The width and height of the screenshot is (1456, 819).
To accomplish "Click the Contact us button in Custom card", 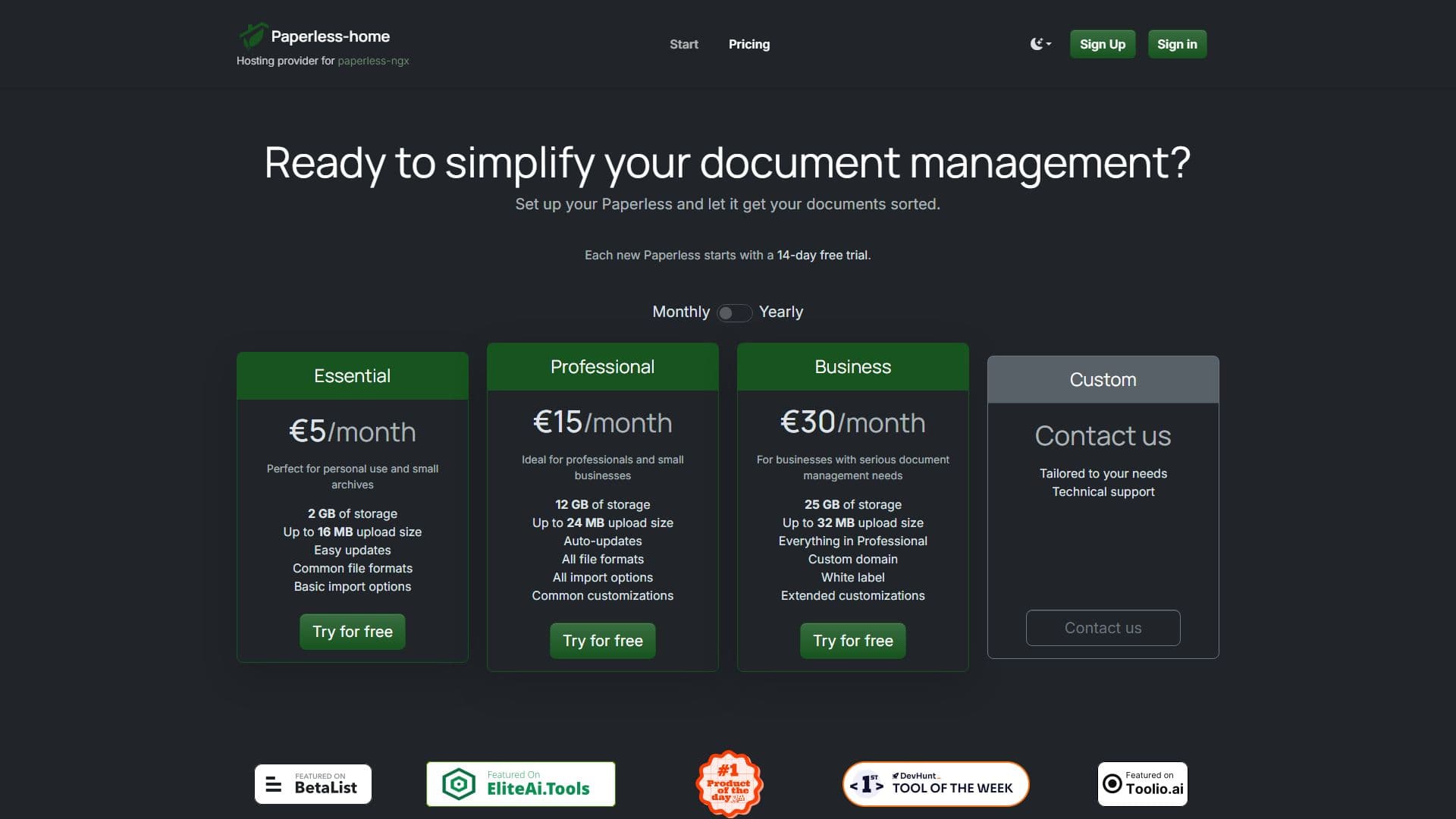I will [1103, 628].
